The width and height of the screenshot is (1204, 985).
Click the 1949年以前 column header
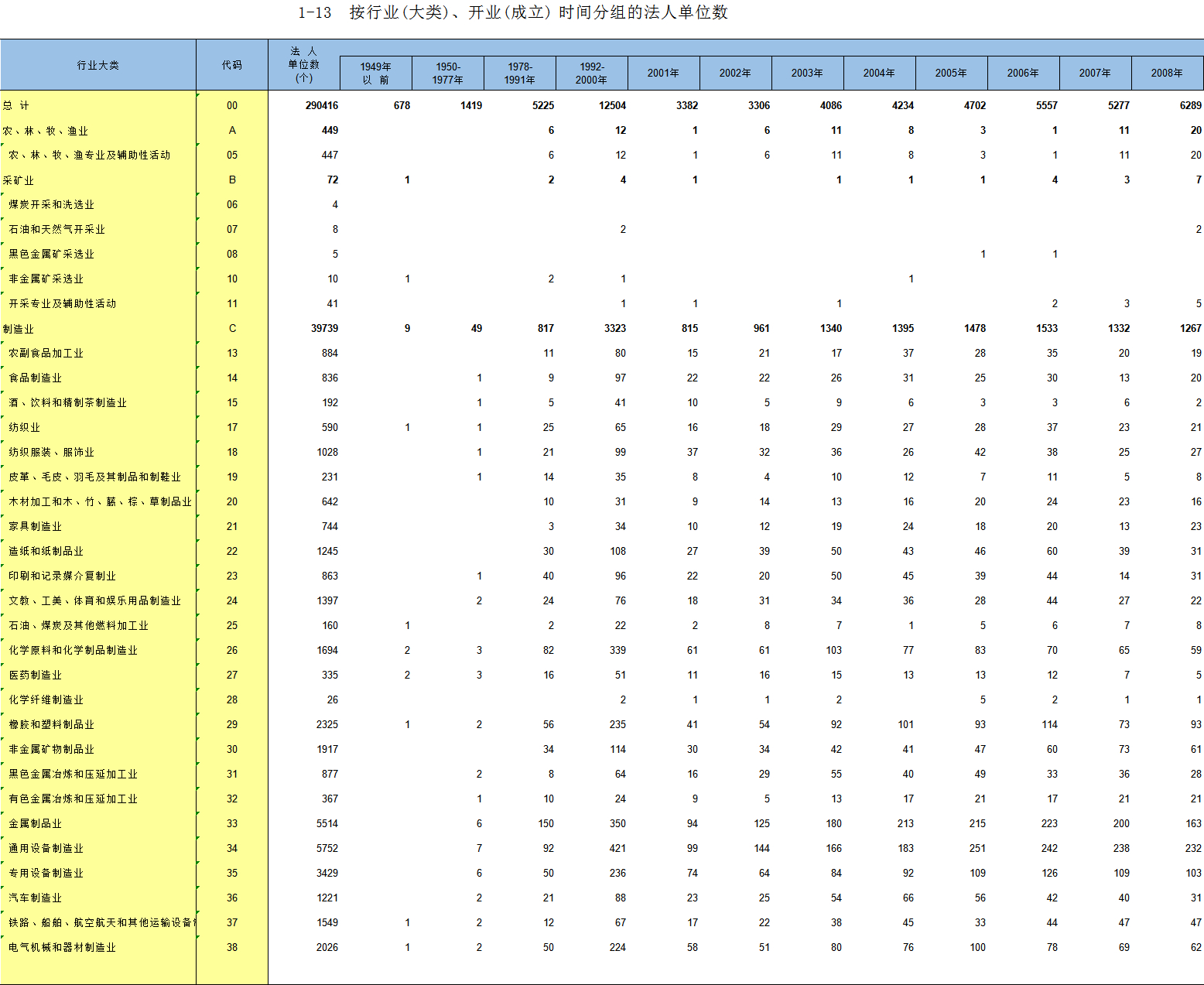click(x=376, y=74)
